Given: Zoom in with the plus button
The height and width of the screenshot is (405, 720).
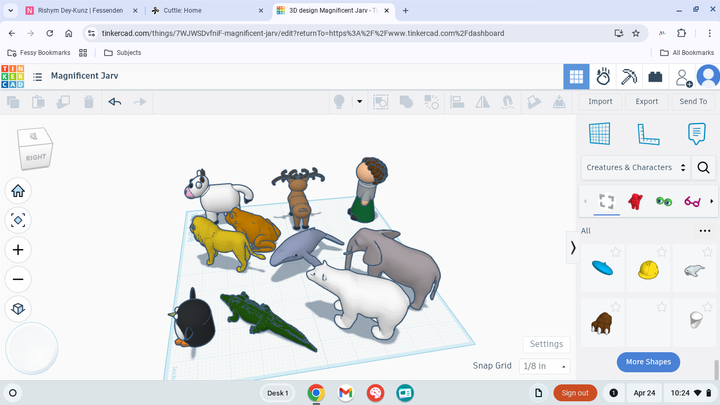Looking at the screenshot, I should [x=18, y=250].
